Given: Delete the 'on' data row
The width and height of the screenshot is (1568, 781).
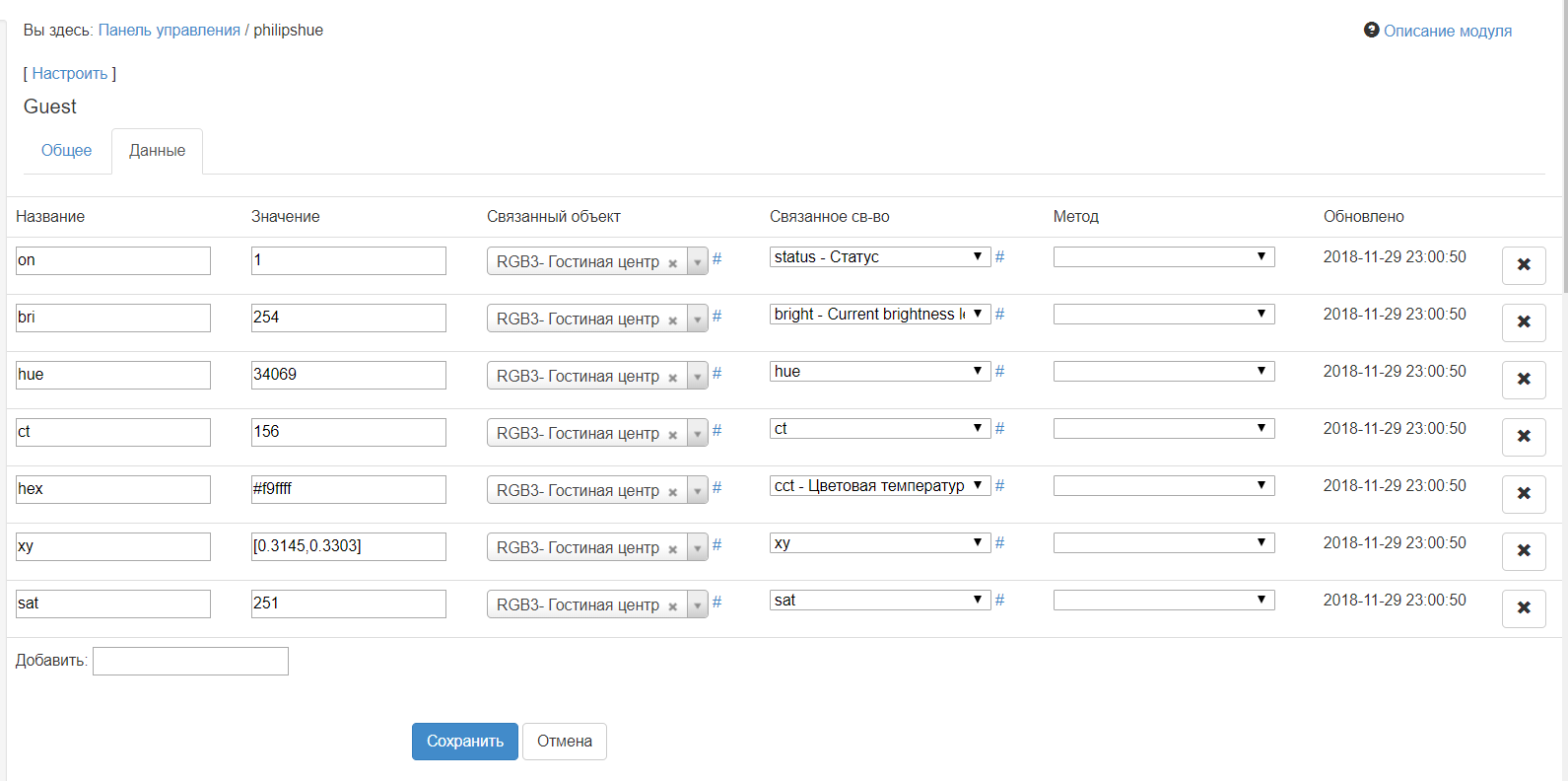Looking at the screenshot, I should tap(1523, 265).
